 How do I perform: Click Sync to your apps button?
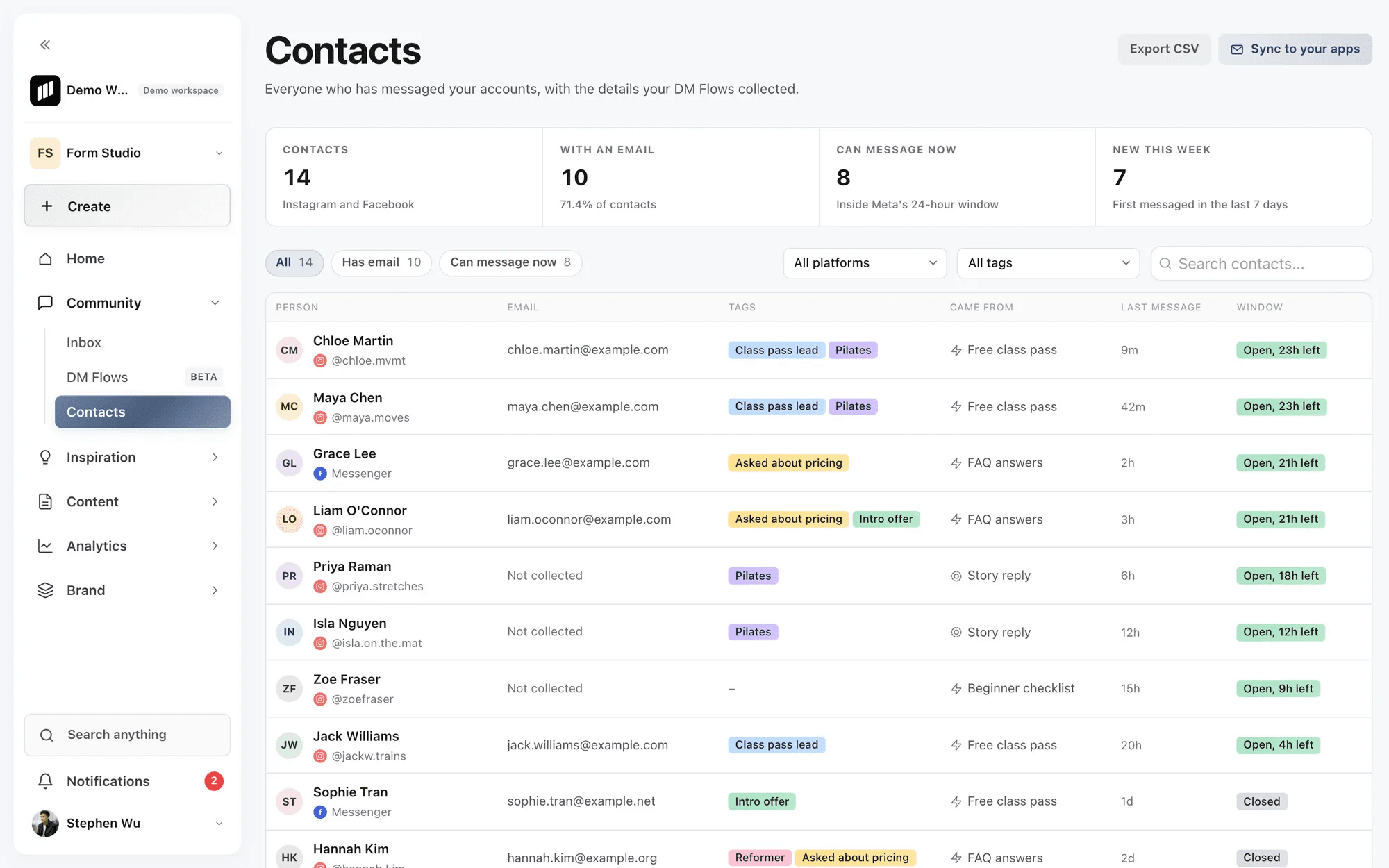click(1295, 49)
